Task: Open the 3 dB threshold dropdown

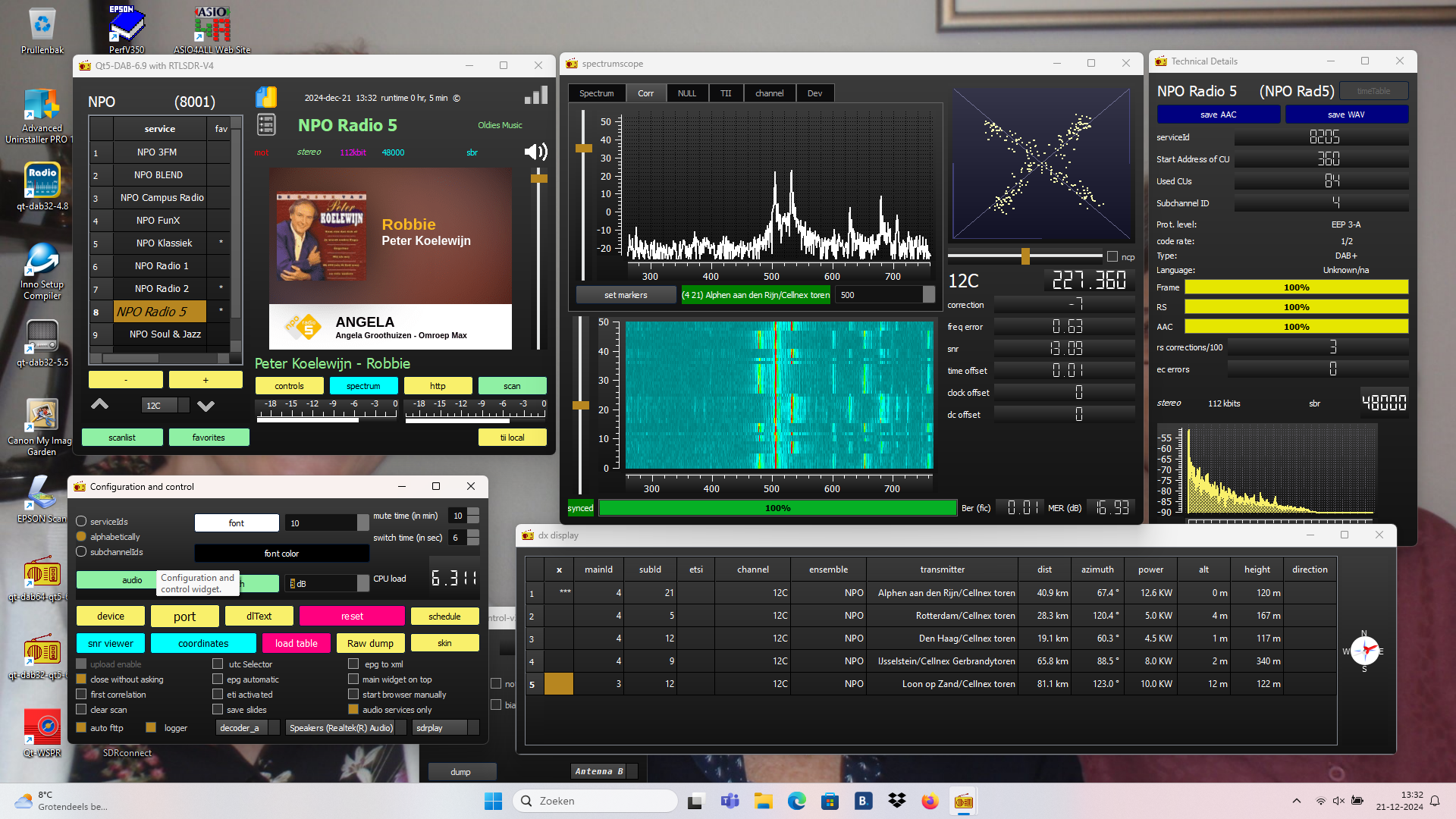Action: click(x=327, y=583)
